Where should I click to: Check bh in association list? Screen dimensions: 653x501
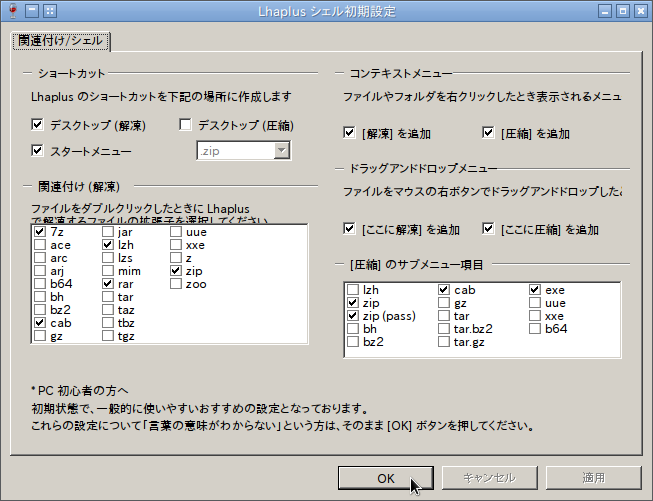(x=40, y=297)
